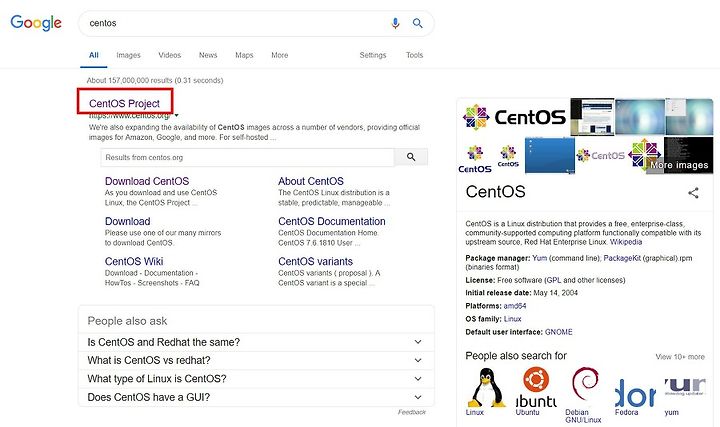Open the Download CentOS link
Image resolution: width=720 pixels, height=427 pixels.
tap(147, 181)
